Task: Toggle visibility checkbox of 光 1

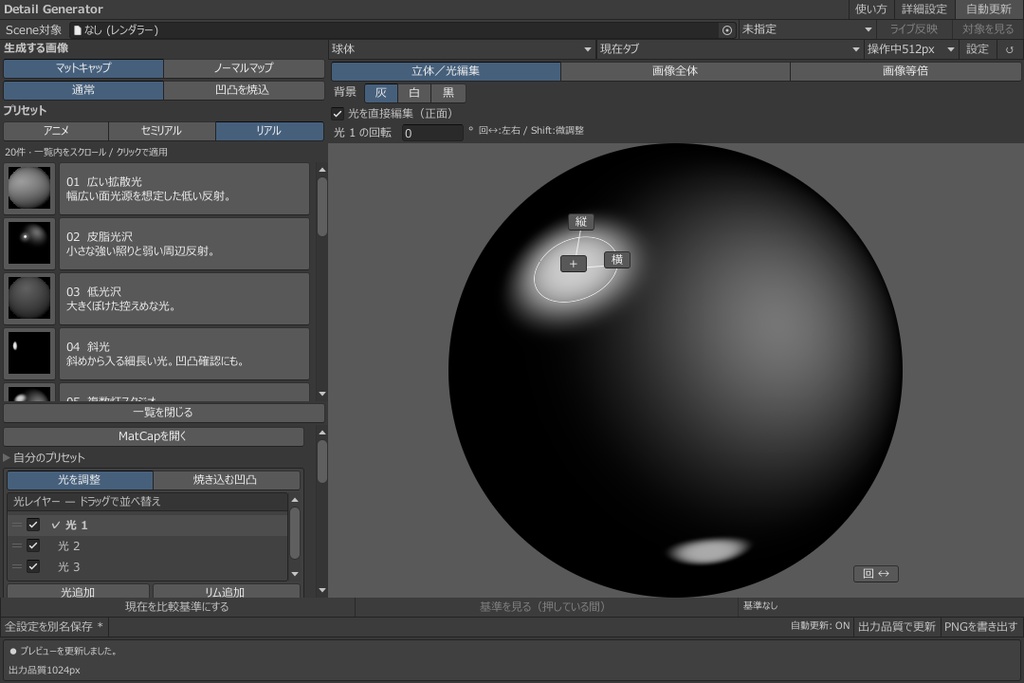Action: [x=33, y=524]
